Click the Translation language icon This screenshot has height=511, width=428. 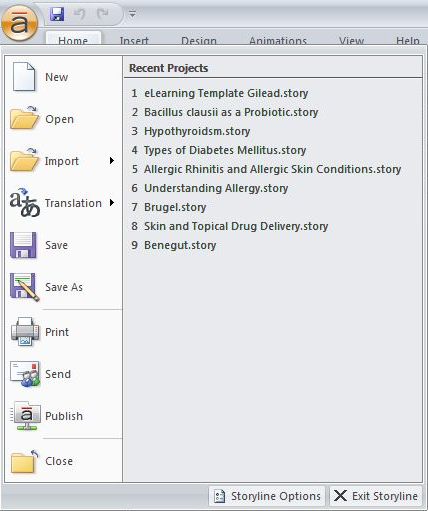[x=25, y=203]
